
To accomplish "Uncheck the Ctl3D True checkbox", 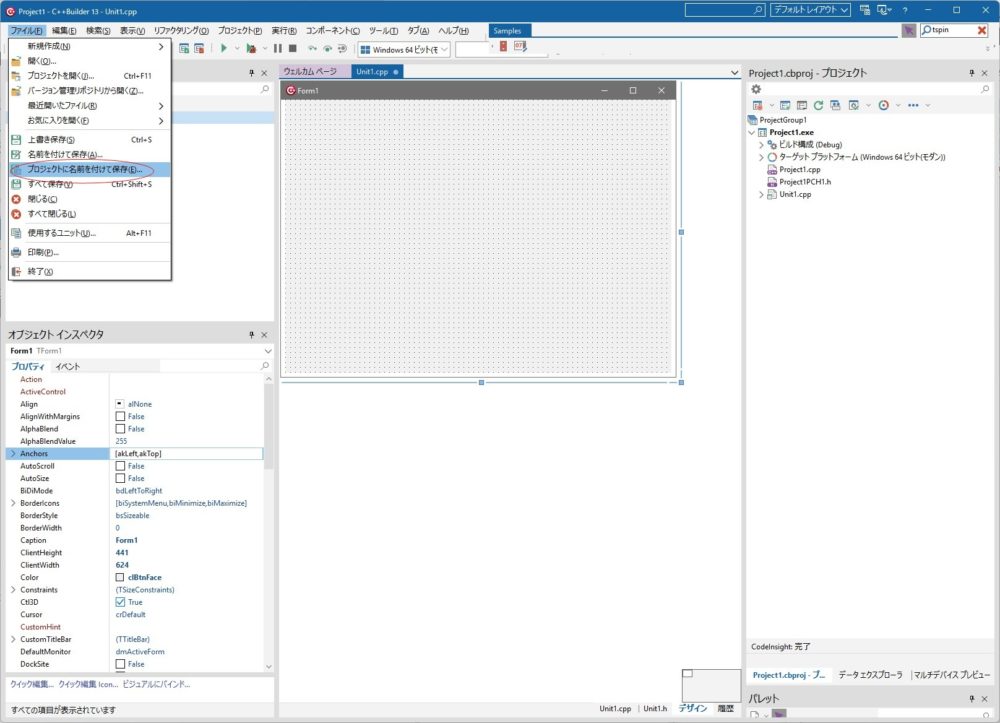I will (x=120, y=602).
